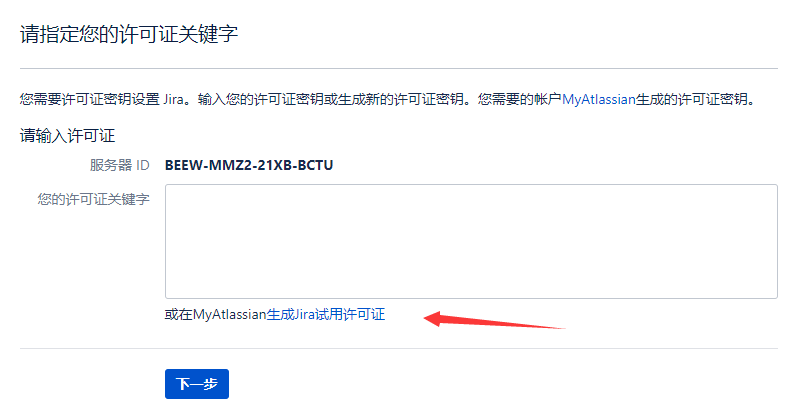
Task: Open the 生成Jira试用许可证 link
Action: 326,314
